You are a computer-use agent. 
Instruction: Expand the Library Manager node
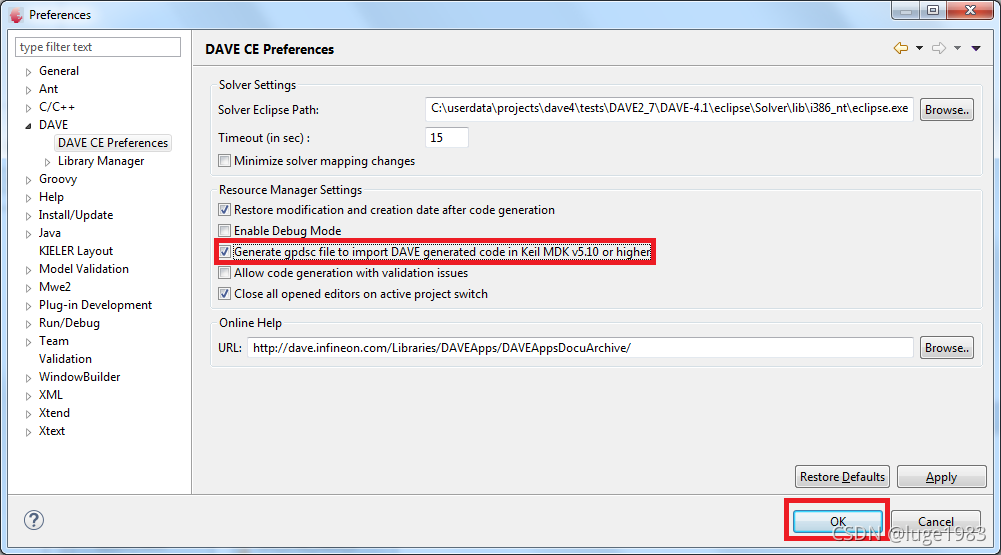(47, 162)
